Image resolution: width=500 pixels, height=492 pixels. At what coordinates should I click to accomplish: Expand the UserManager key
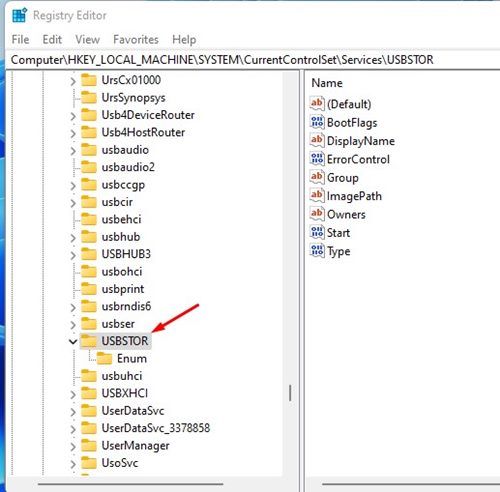click(x=73, y=446)
